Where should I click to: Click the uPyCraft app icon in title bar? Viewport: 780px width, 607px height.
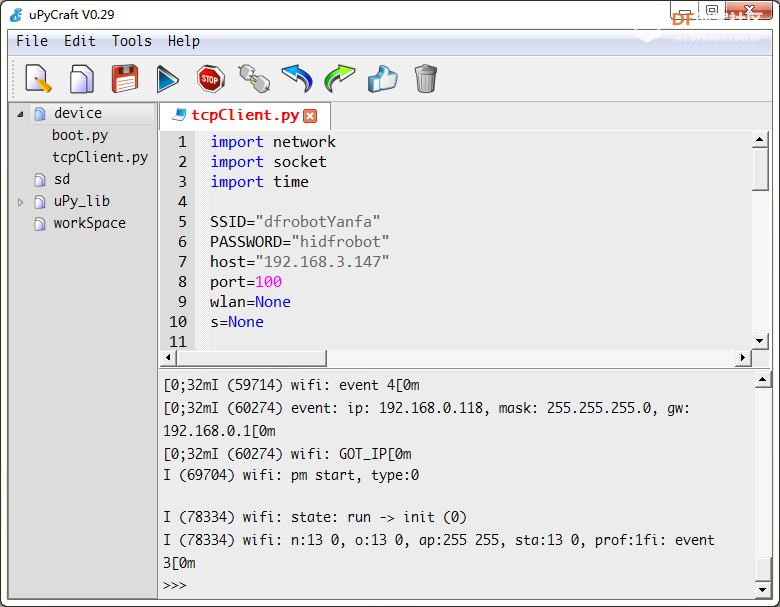click(x=16, y=15)
